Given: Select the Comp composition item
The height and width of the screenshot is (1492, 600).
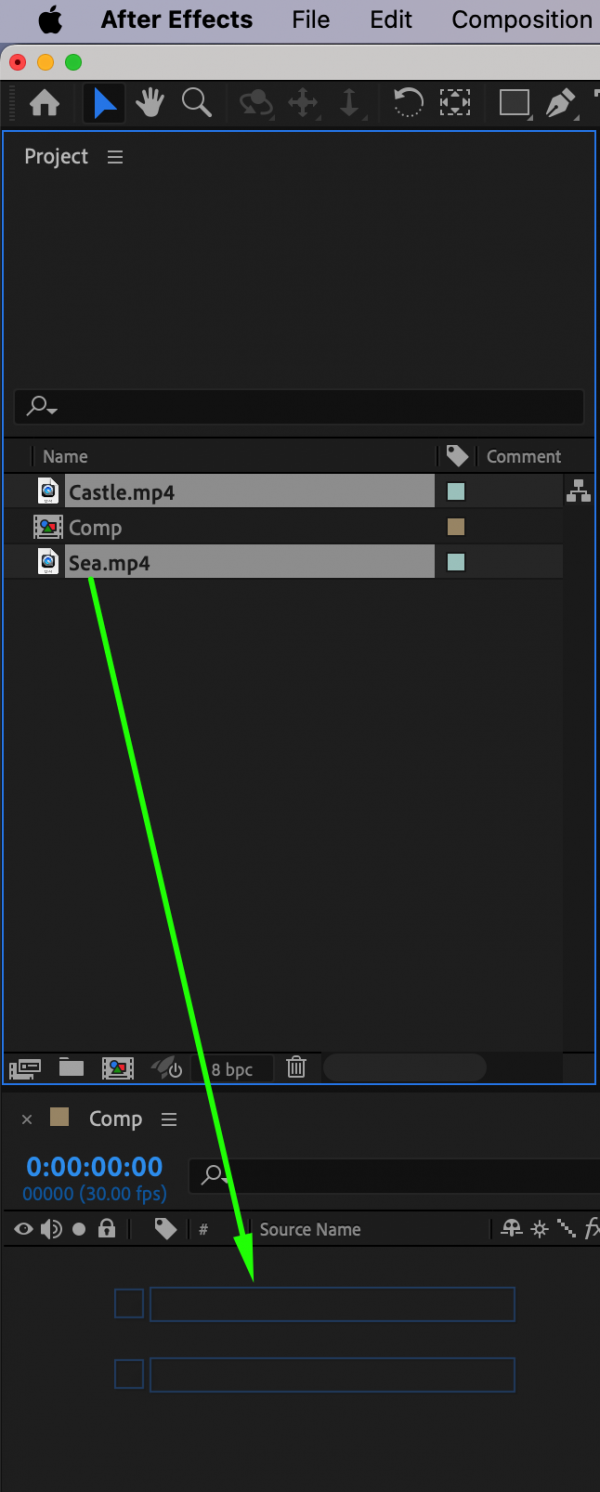Looking at the screenshot, I should 94,527.
